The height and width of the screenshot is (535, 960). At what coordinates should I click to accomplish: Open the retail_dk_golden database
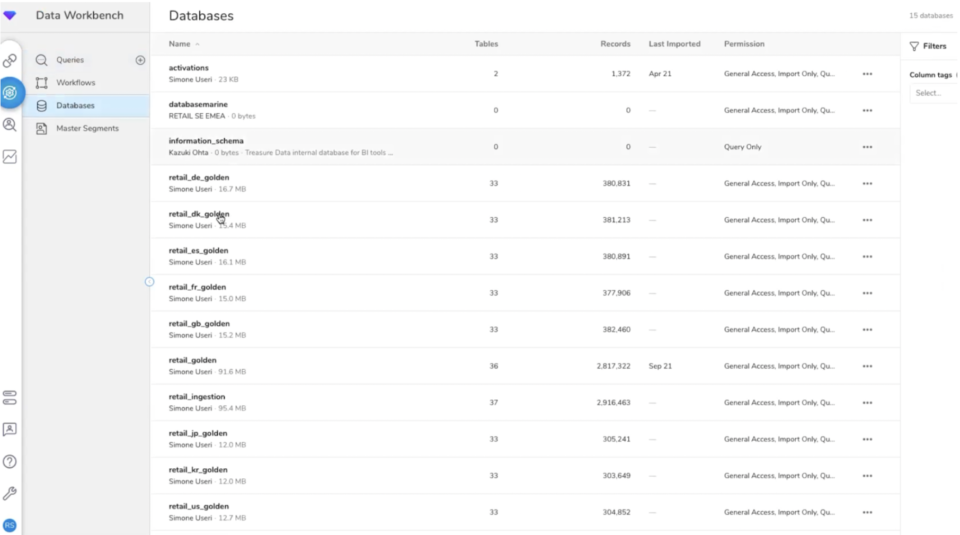point(198,214)
